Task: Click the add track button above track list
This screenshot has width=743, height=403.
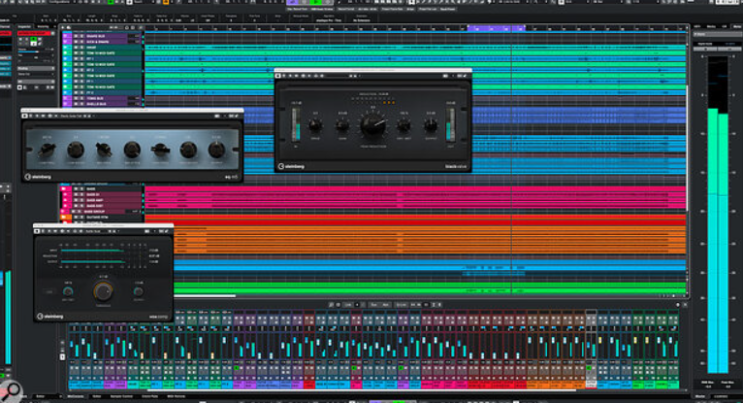Action: coord(63,27)
